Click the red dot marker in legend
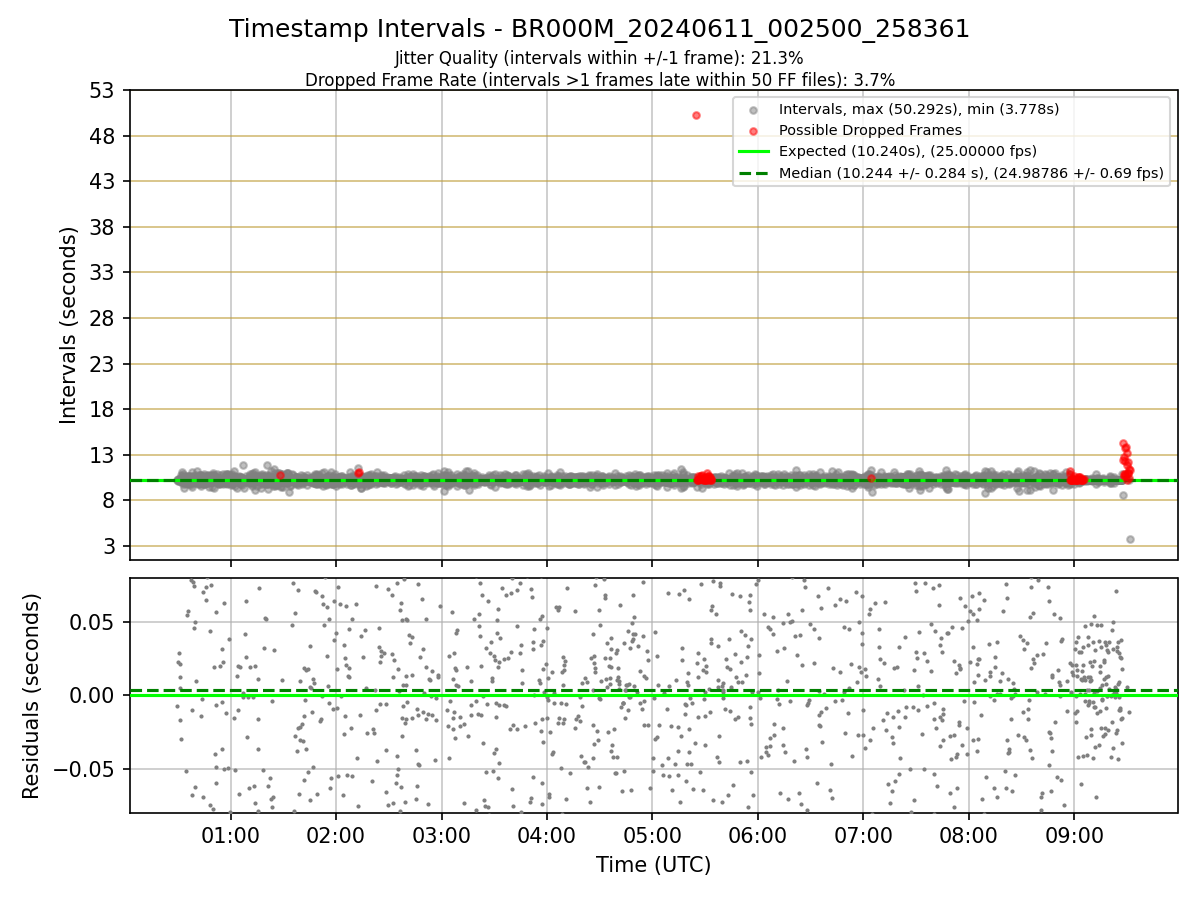 click(x=754, y=131)
